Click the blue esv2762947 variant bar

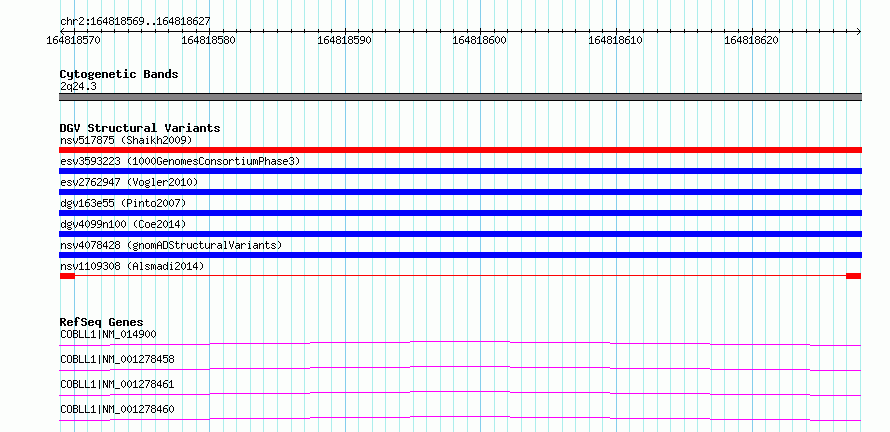(x=460, y=192)
